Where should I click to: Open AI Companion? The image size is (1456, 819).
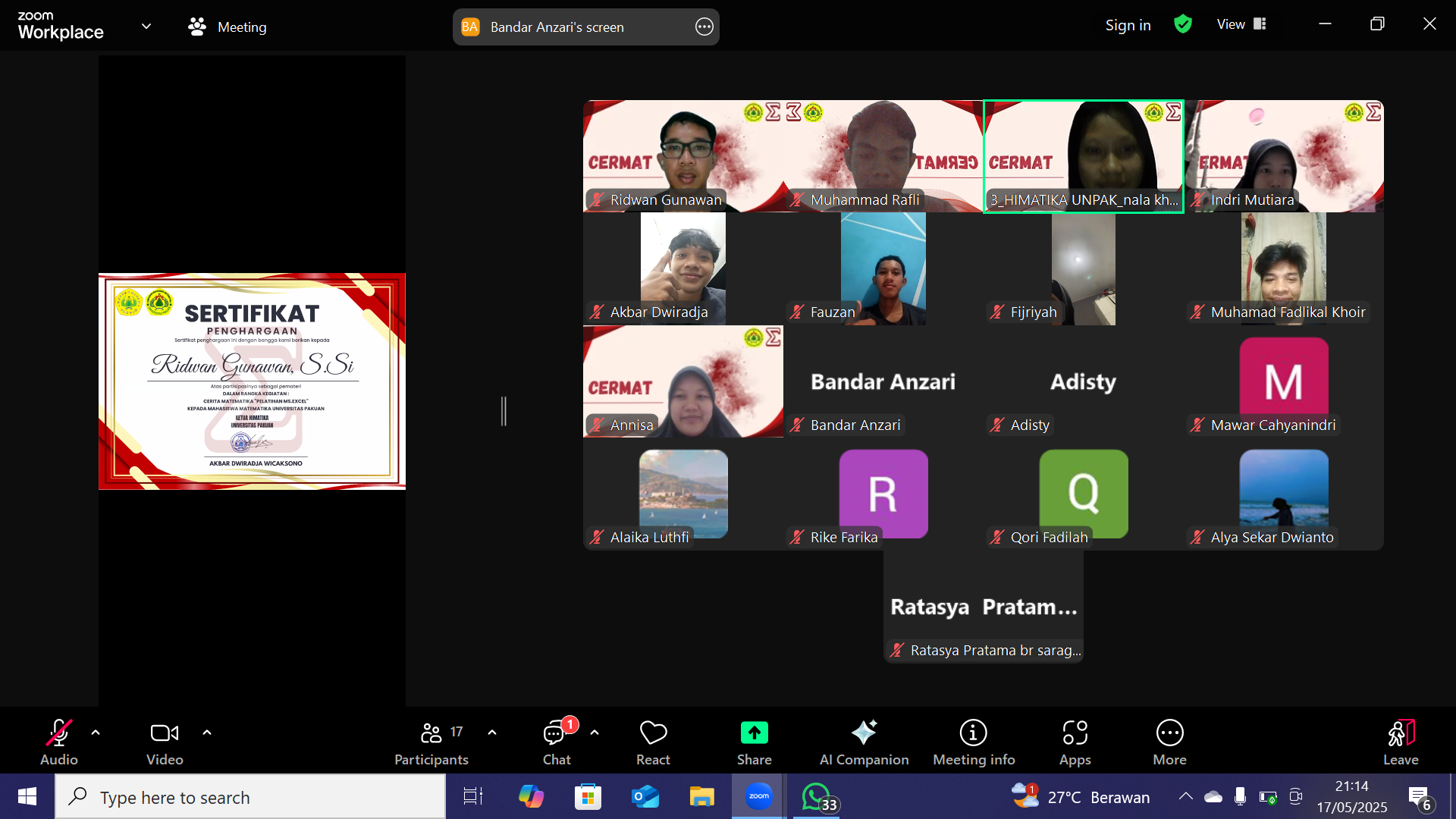pos(864,742)
